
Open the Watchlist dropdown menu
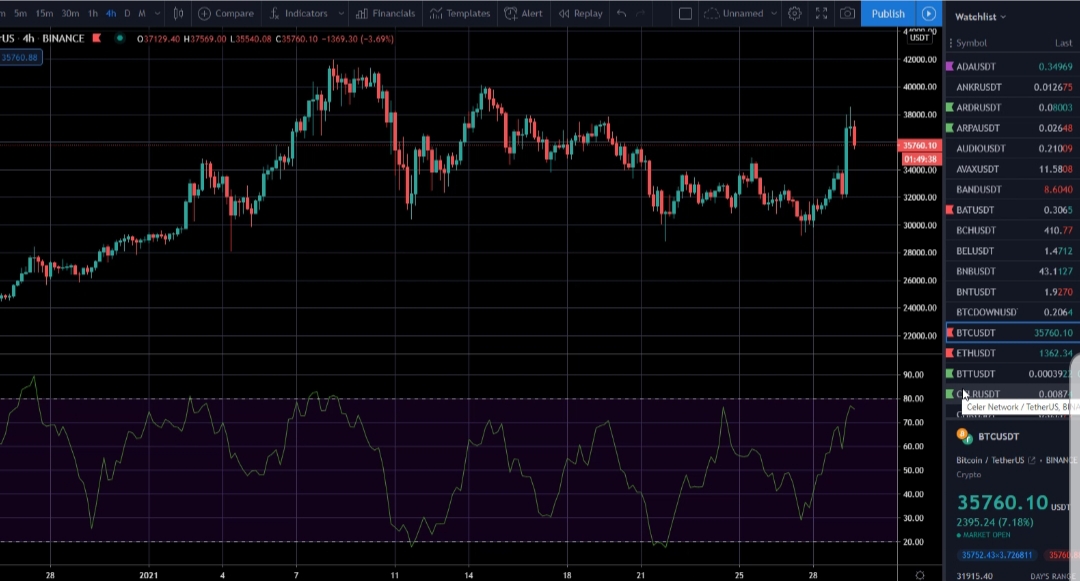pyautogui.click(x=980, y=17)
